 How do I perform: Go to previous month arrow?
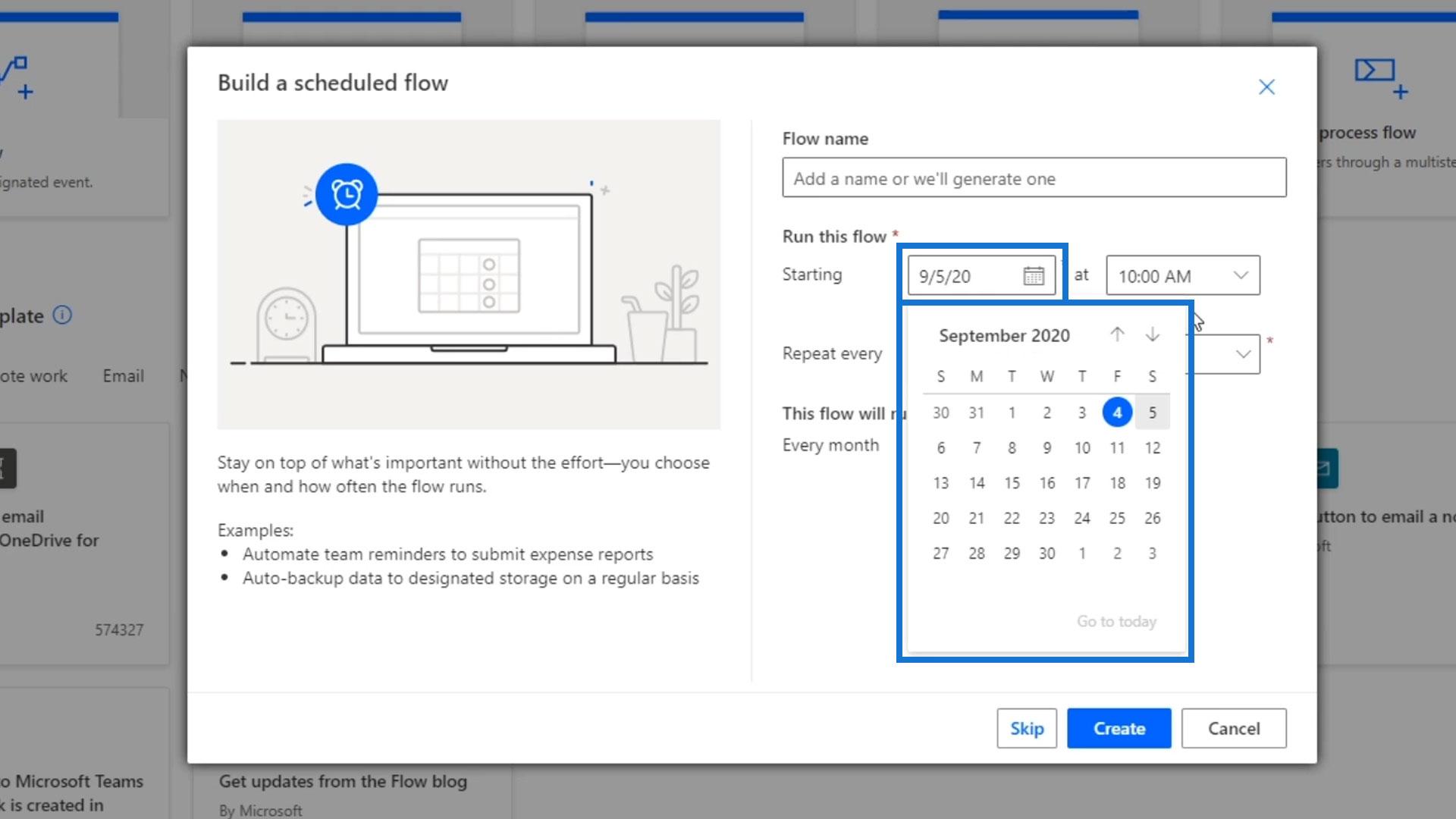1117,334
